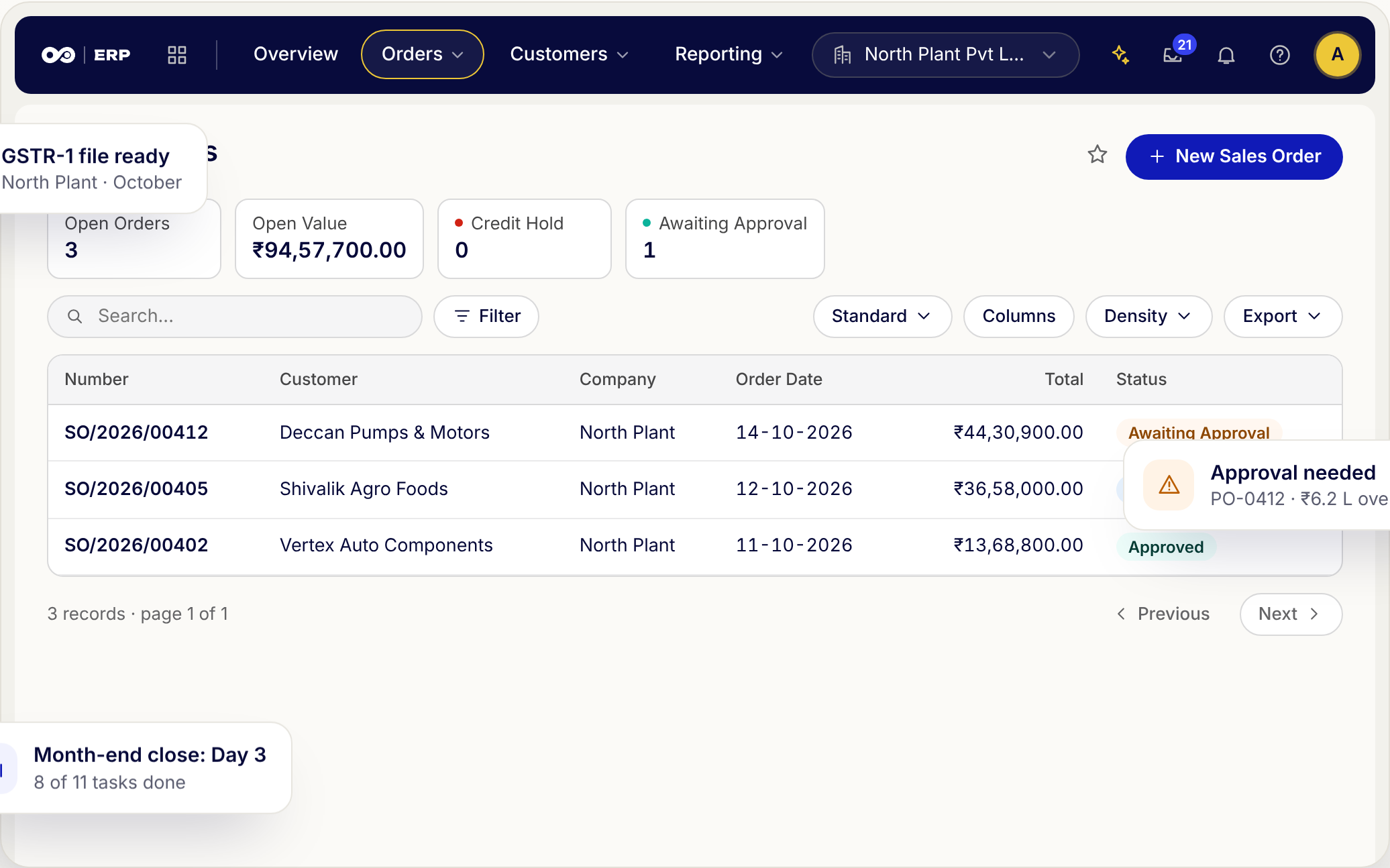This screenshot has height=868, width=1390.
Task: Open the Orders menu
Action: pos(423,54)
